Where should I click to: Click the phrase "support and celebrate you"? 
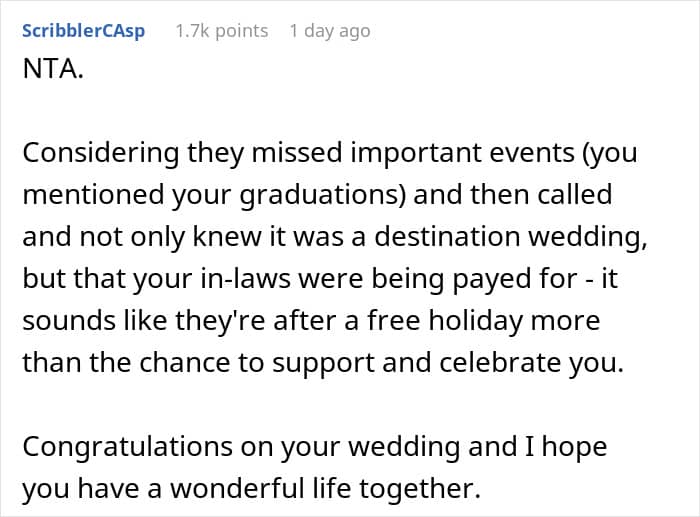[462, 360]
